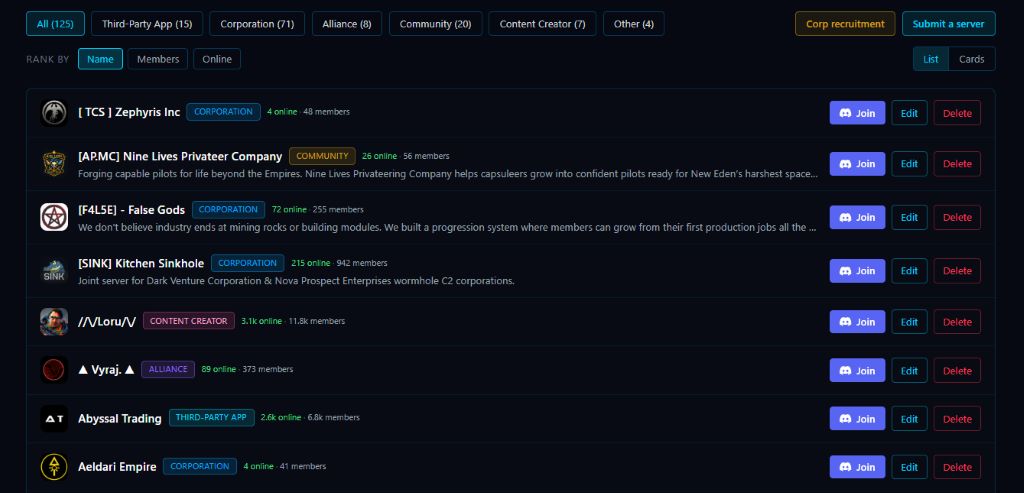Join the //\/Loru/\/ server
The width and height of the screenshot is (1024, 493).
[857, 322]
